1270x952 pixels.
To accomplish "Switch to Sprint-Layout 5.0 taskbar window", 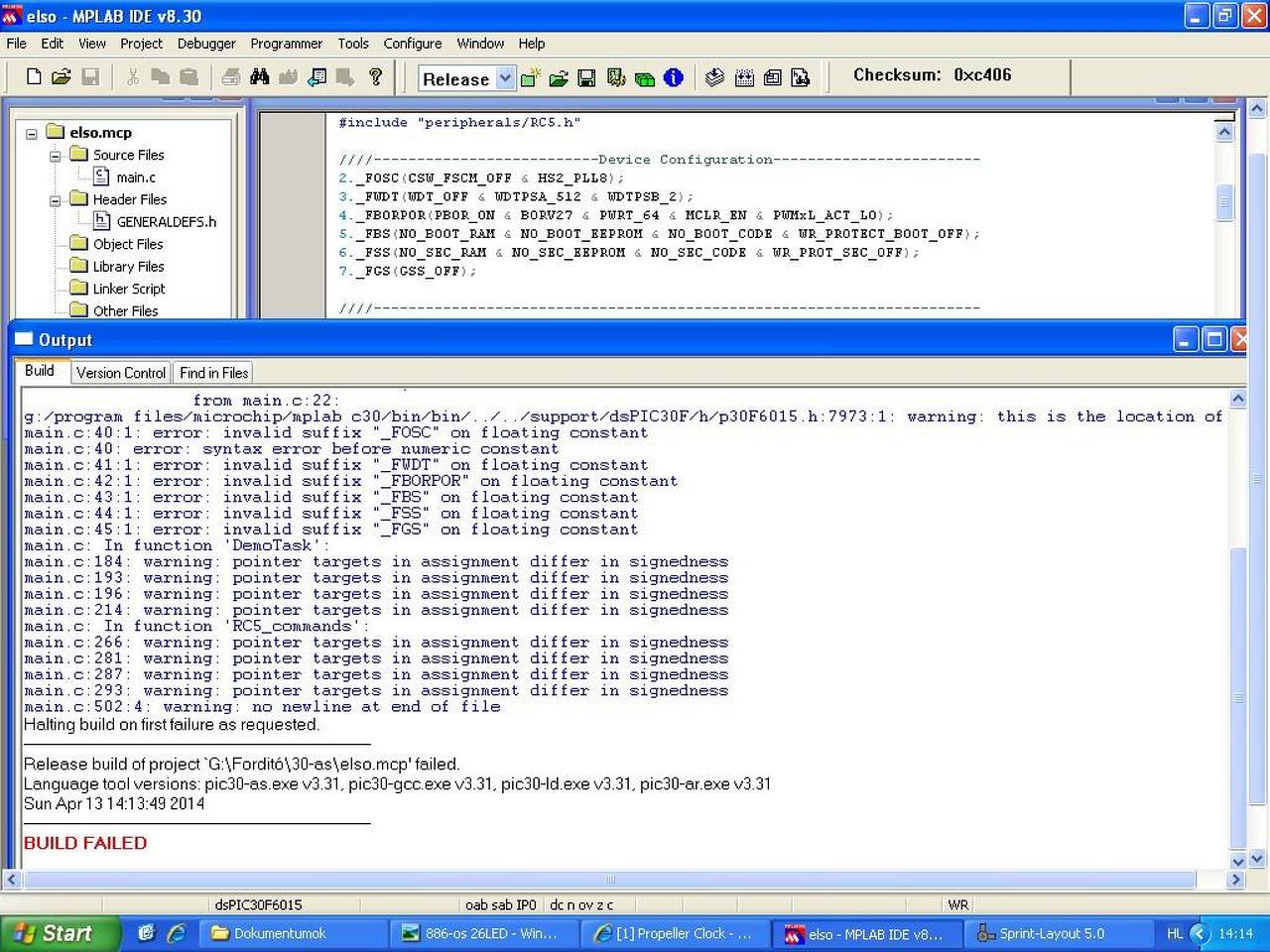I will pos(1060,933).
